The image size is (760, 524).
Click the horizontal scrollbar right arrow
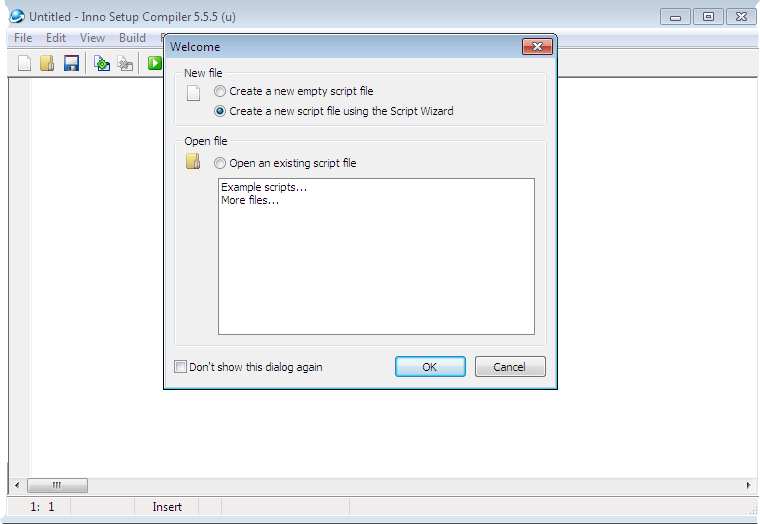(x=748, y=485)
